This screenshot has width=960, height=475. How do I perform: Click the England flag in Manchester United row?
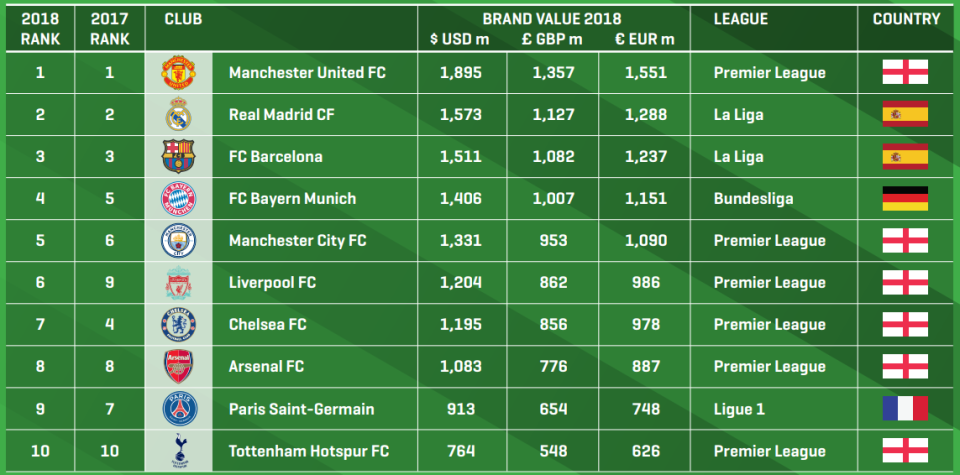click(905, 72)
